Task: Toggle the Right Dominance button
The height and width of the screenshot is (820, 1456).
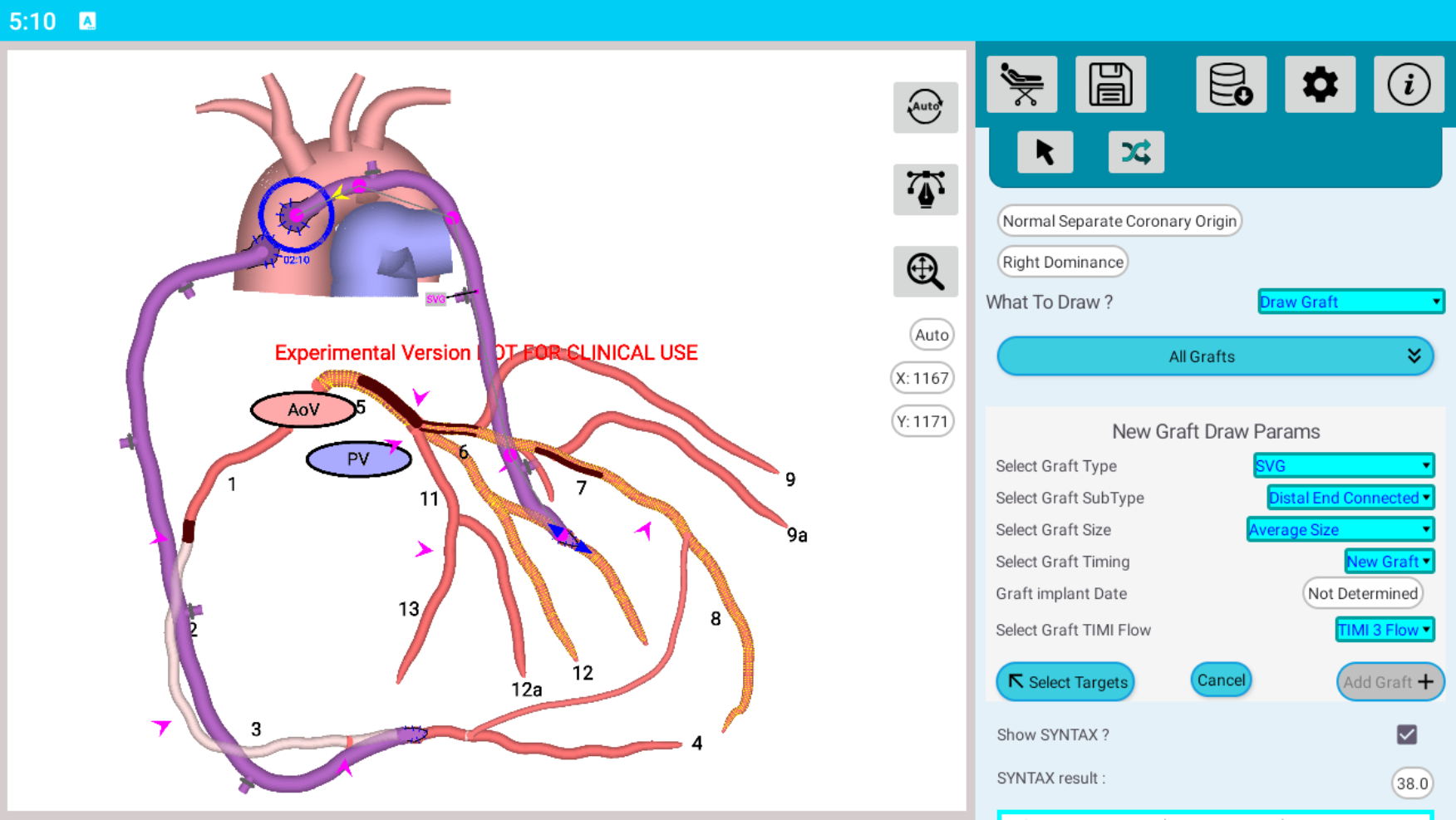Action: (x=1062, y=262)
